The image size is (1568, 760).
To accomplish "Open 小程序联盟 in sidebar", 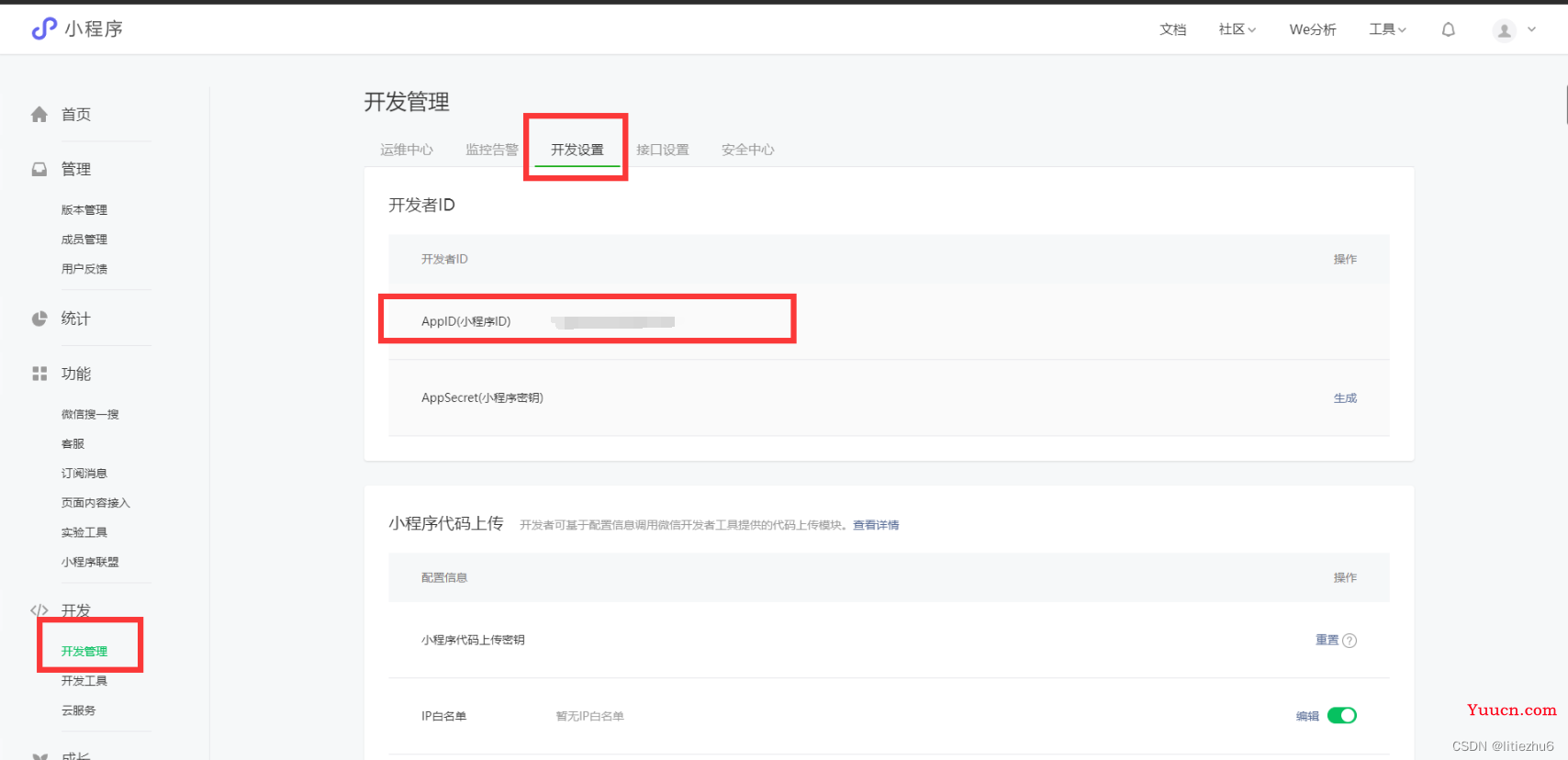I will click(90, 562).
